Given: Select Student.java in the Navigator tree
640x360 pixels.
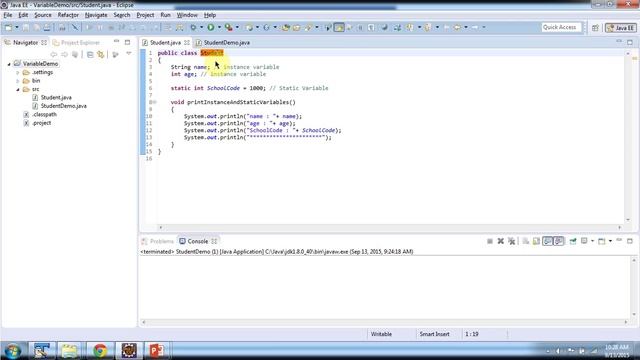Looking at the screenshot, I should (56, 98).
